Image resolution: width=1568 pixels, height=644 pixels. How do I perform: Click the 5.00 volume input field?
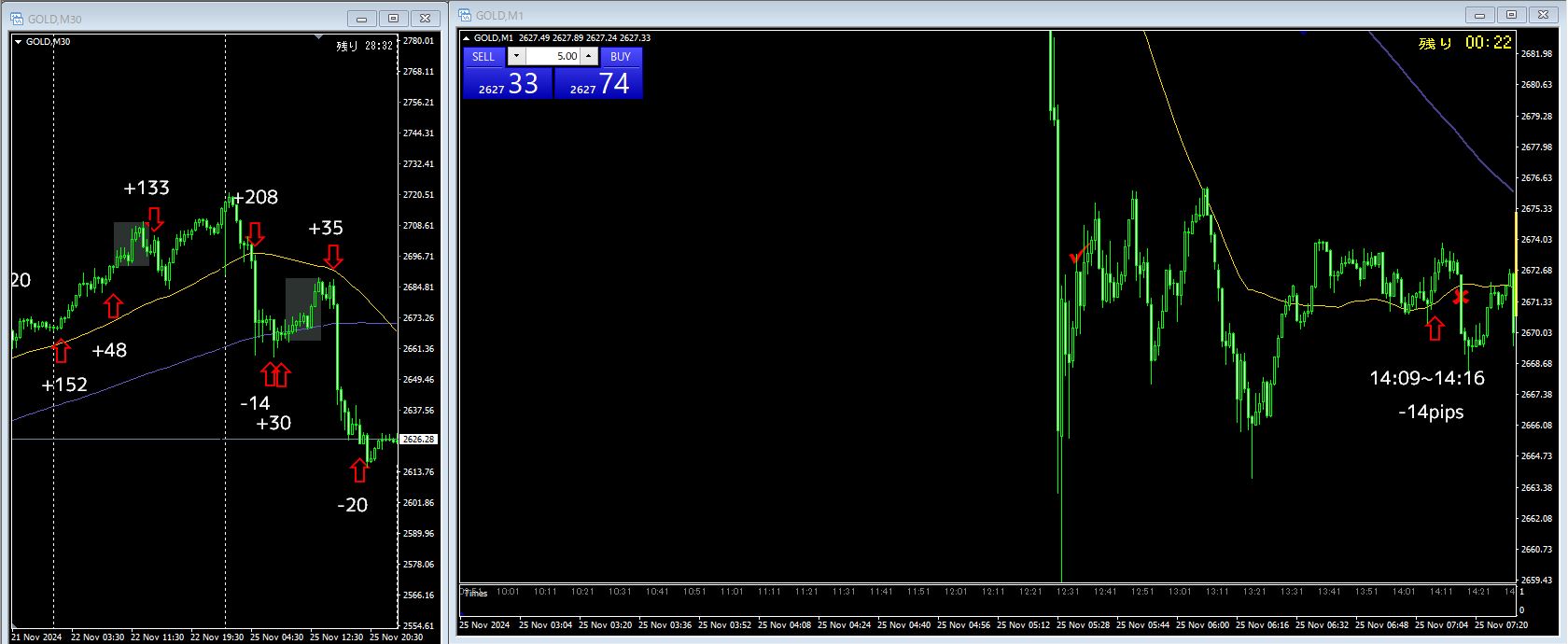click(553, 57)
